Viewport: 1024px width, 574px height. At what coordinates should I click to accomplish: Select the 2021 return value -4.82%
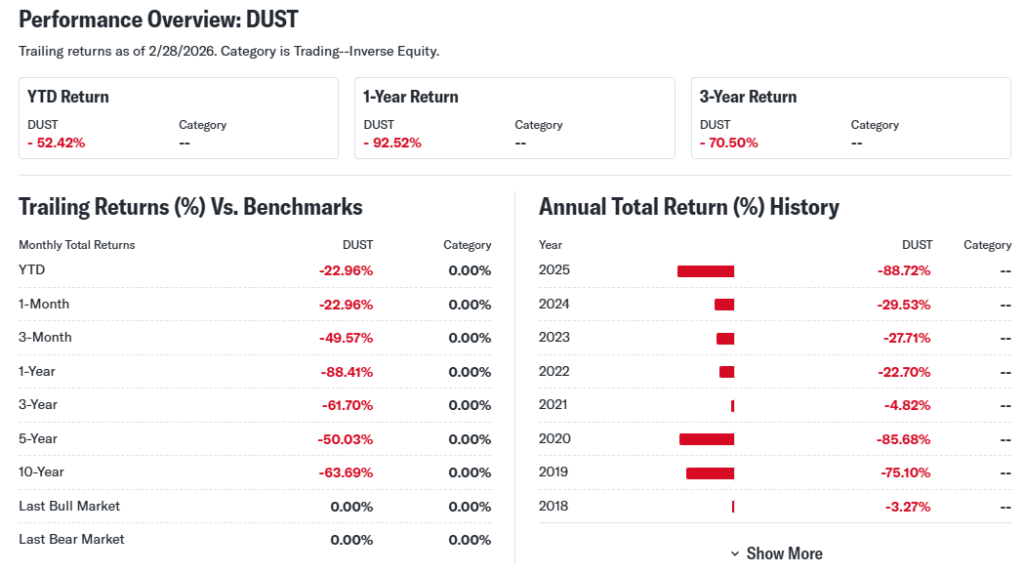coord(907,405)
